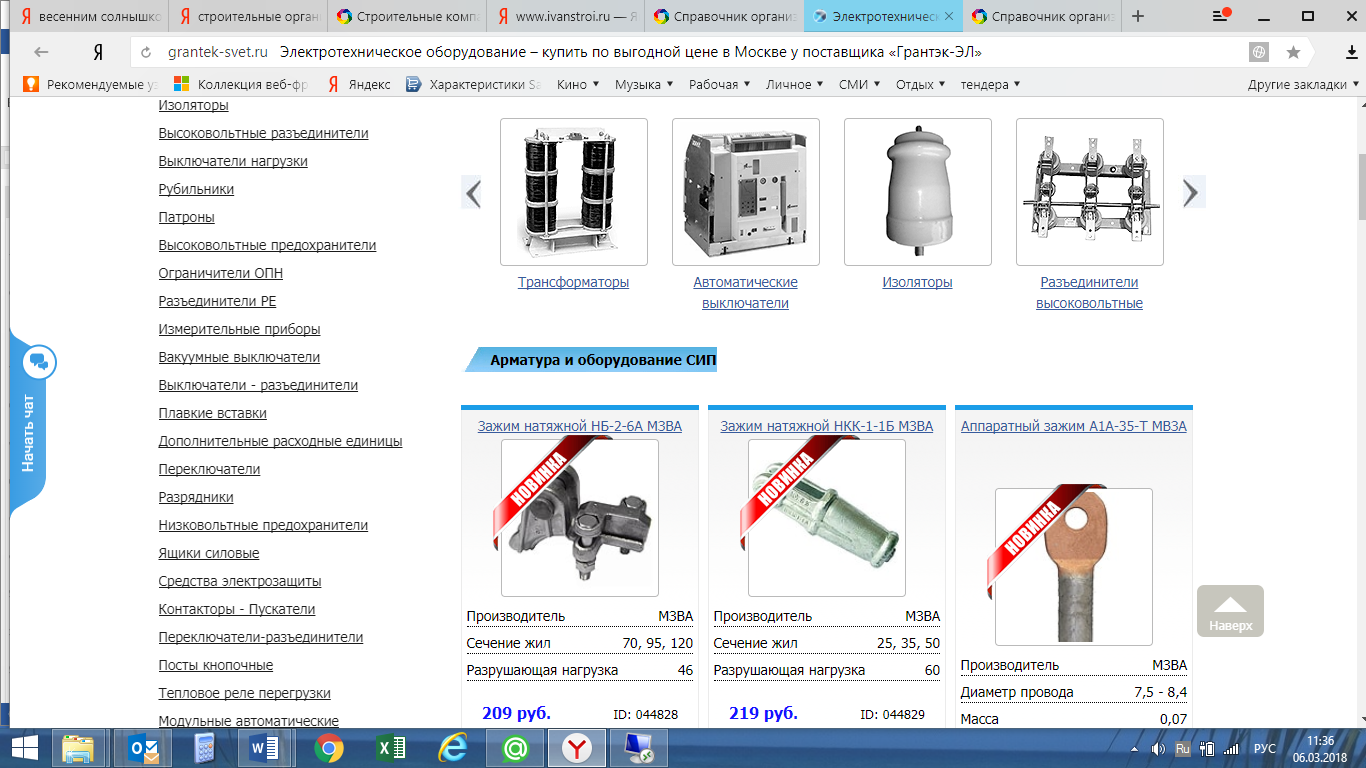The height and width of the screenshot is (768, 1366).
Task: Open remote desktop taskbar icon
Action: (x=637, y=747)
